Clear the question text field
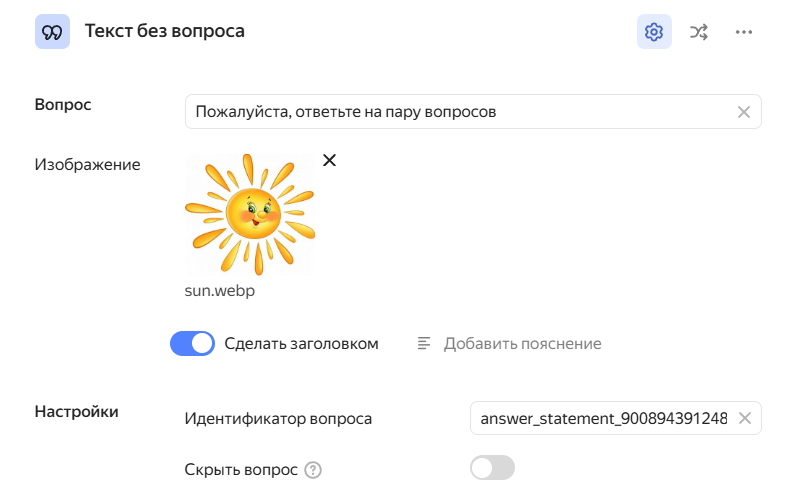The height and width of the screenshot is (494, 792). click(x=743, y=112)
